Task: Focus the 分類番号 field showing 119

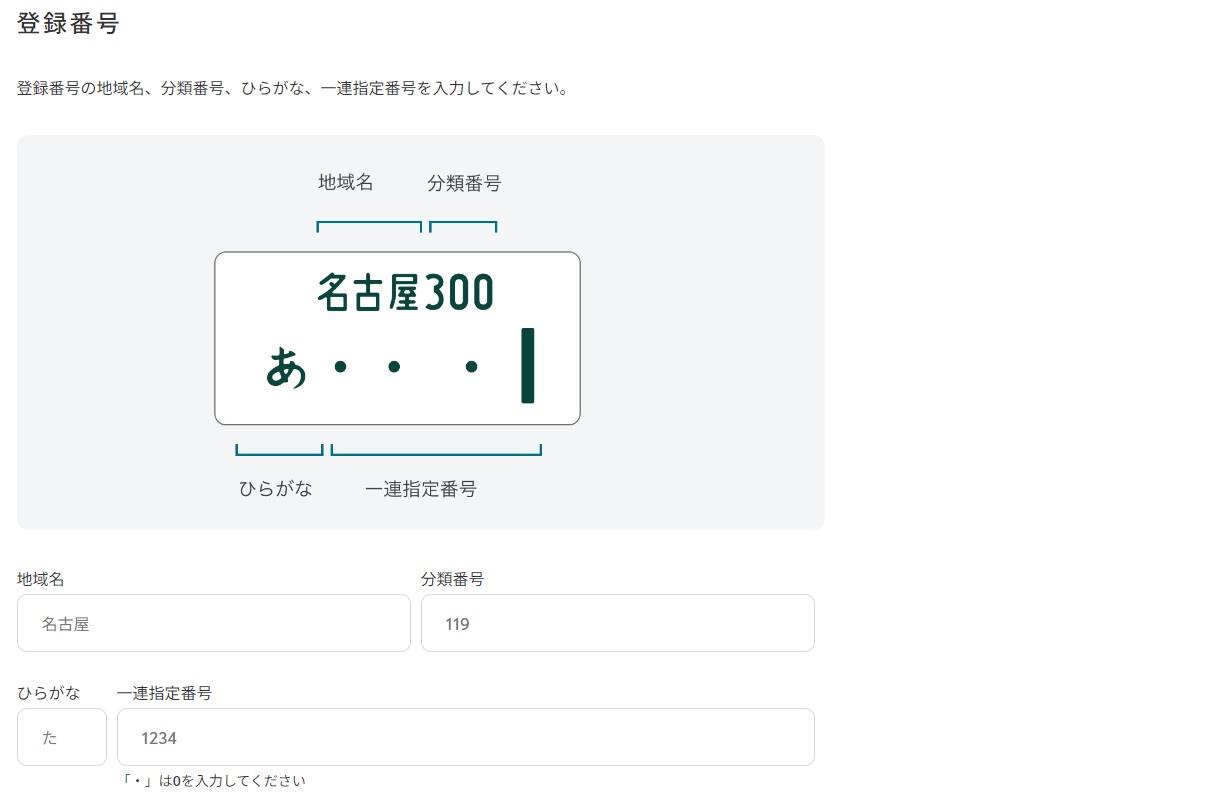Action: point(618,623)
